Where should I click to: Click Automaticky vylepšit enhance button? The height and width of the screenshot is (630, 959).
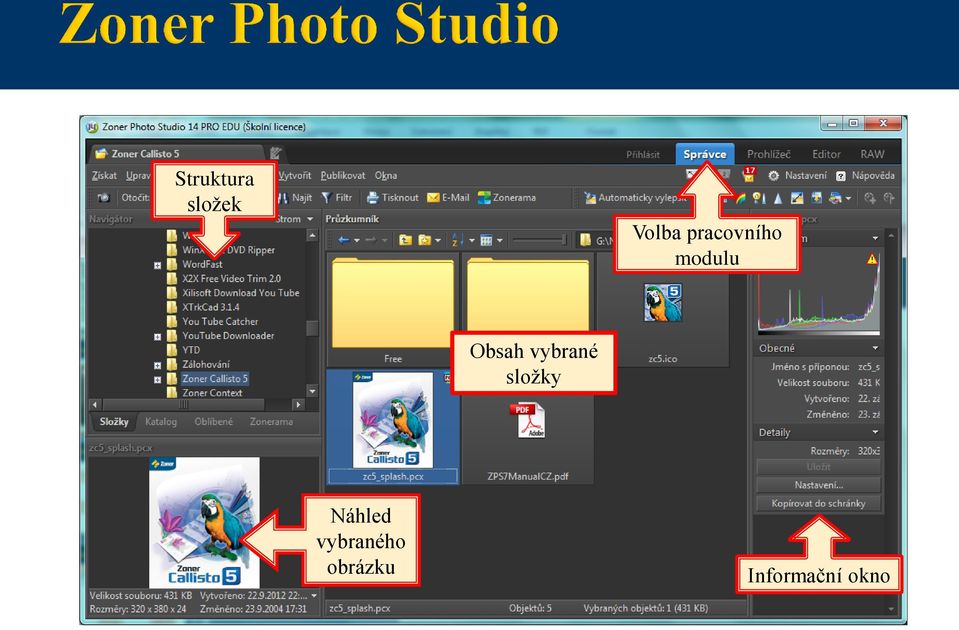[x=635, y=198]
